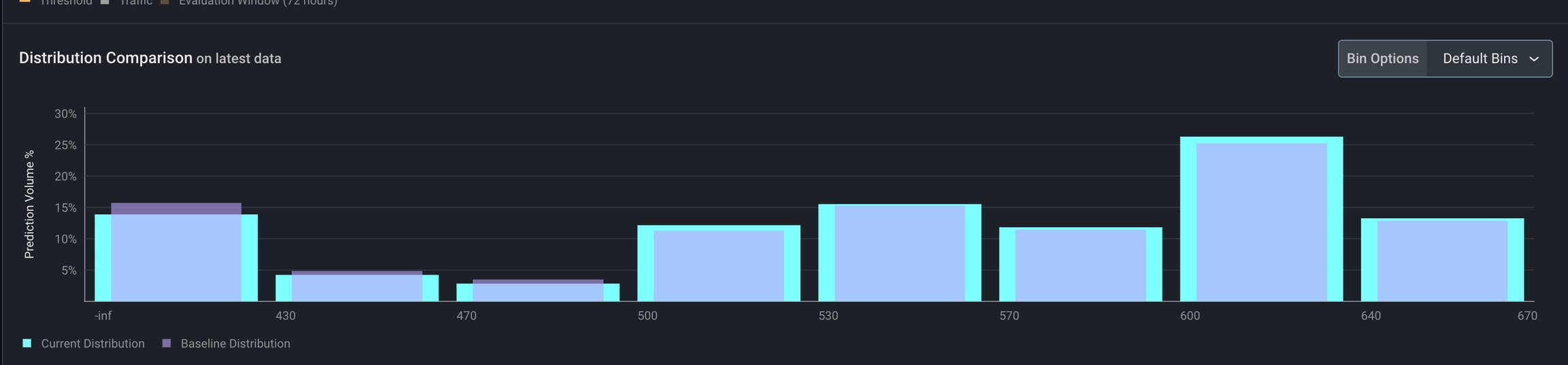Select the bar for bin 430
1568x365 pixels.
coord(357,288)
